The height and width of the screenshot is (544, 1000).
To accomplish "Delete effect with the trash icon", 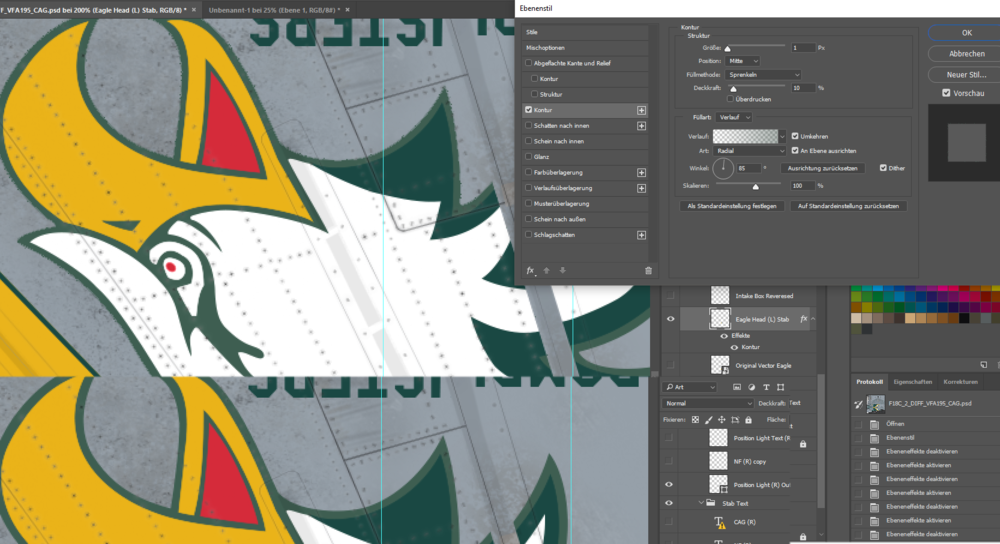I will (x=648, y=270).
